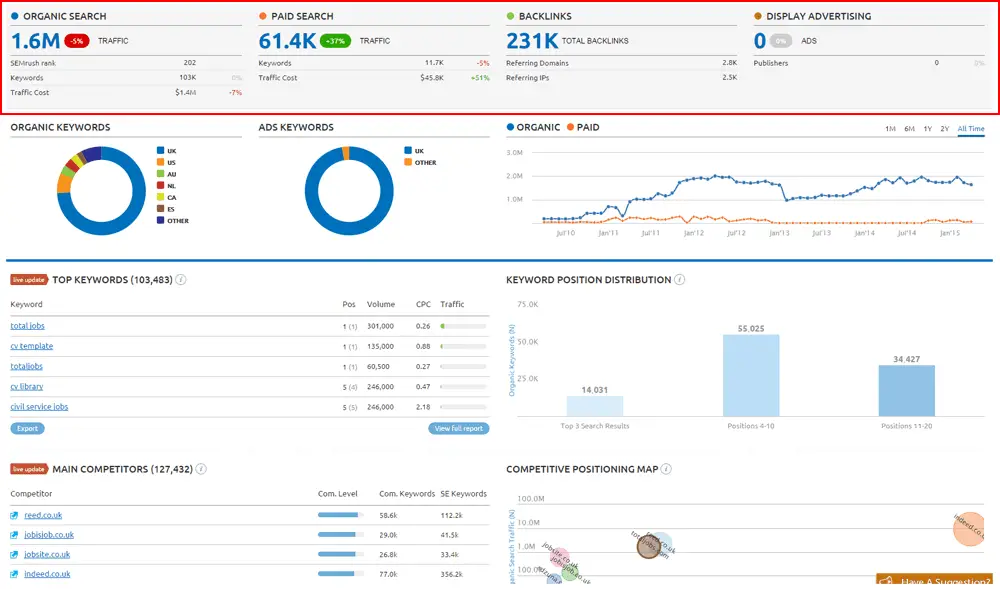Open external link icon for jobsite.co.uk
This screenshot has height=589, width=1000.
click(x=14, y=555)
